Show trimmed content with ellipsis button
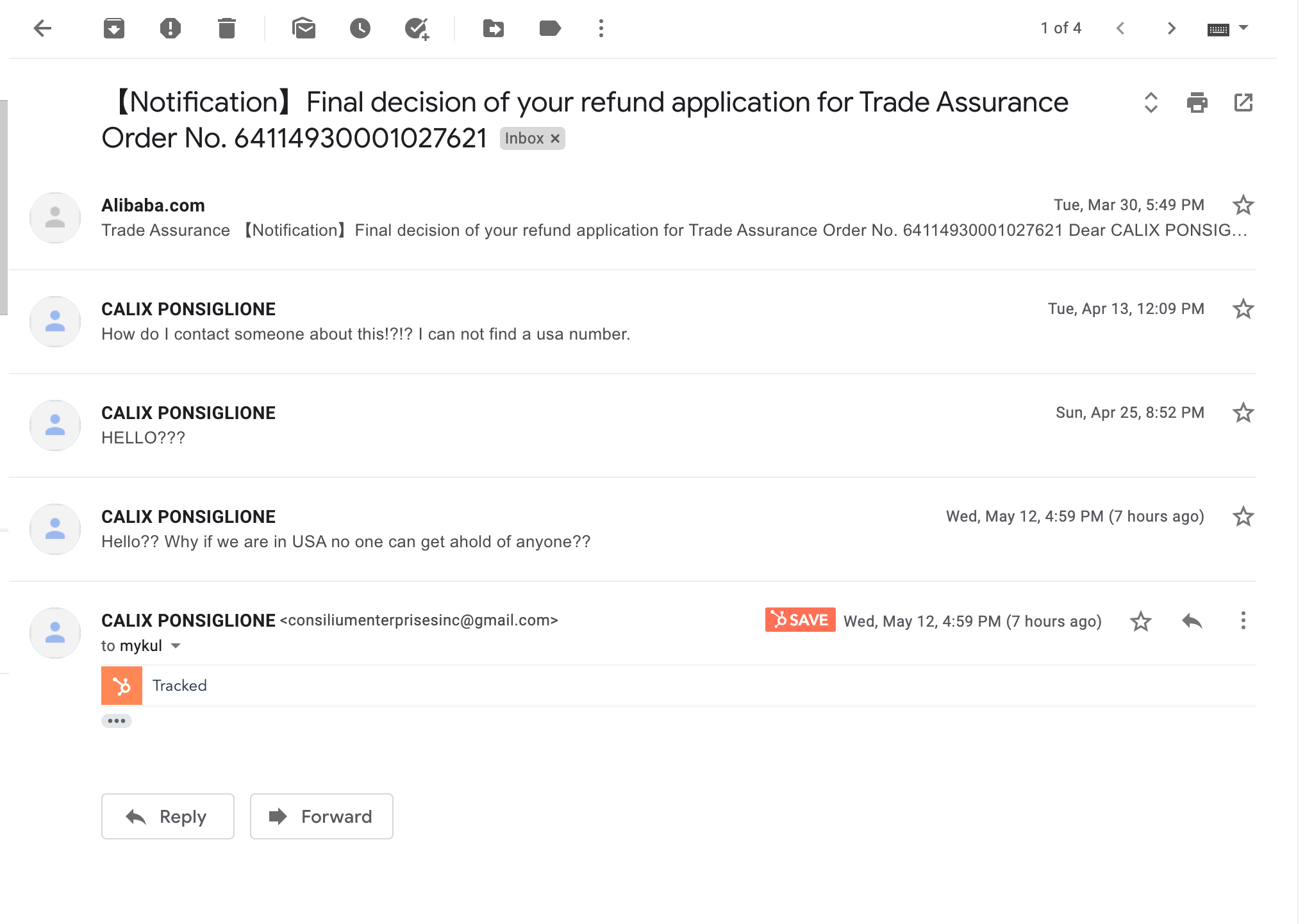 pyautogui.click(x=117, y=721)
